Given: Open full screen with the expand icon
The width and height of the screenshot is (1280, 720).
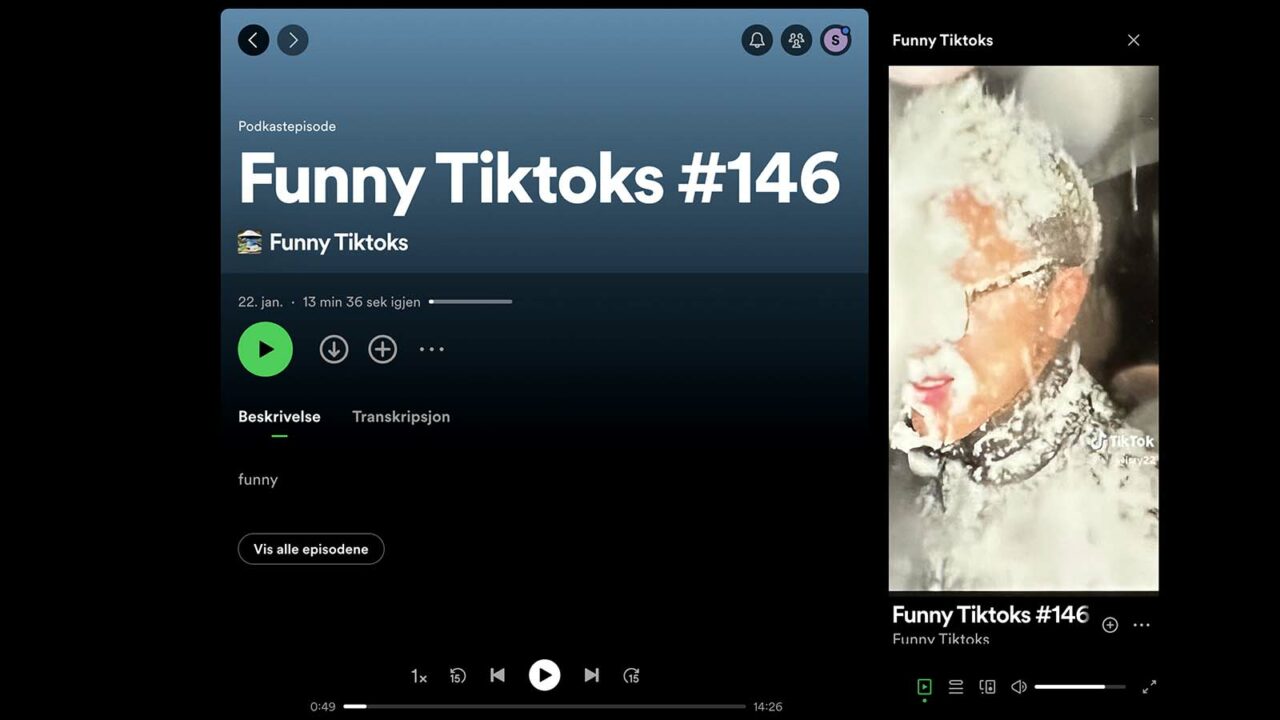Looking at the screenshot, I should click(1149, 687).
